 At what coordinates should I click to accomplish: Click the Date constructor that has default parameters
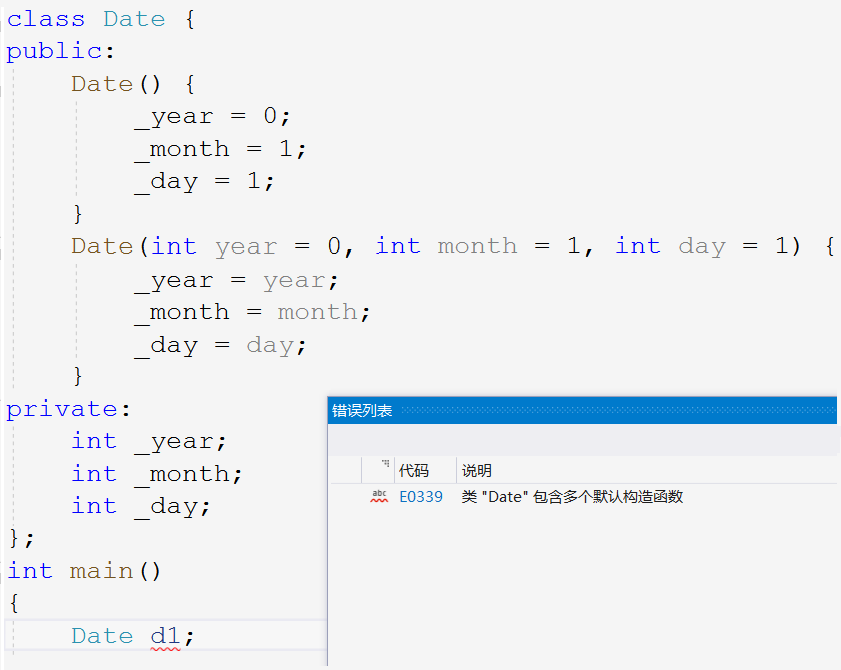(101, 246)
